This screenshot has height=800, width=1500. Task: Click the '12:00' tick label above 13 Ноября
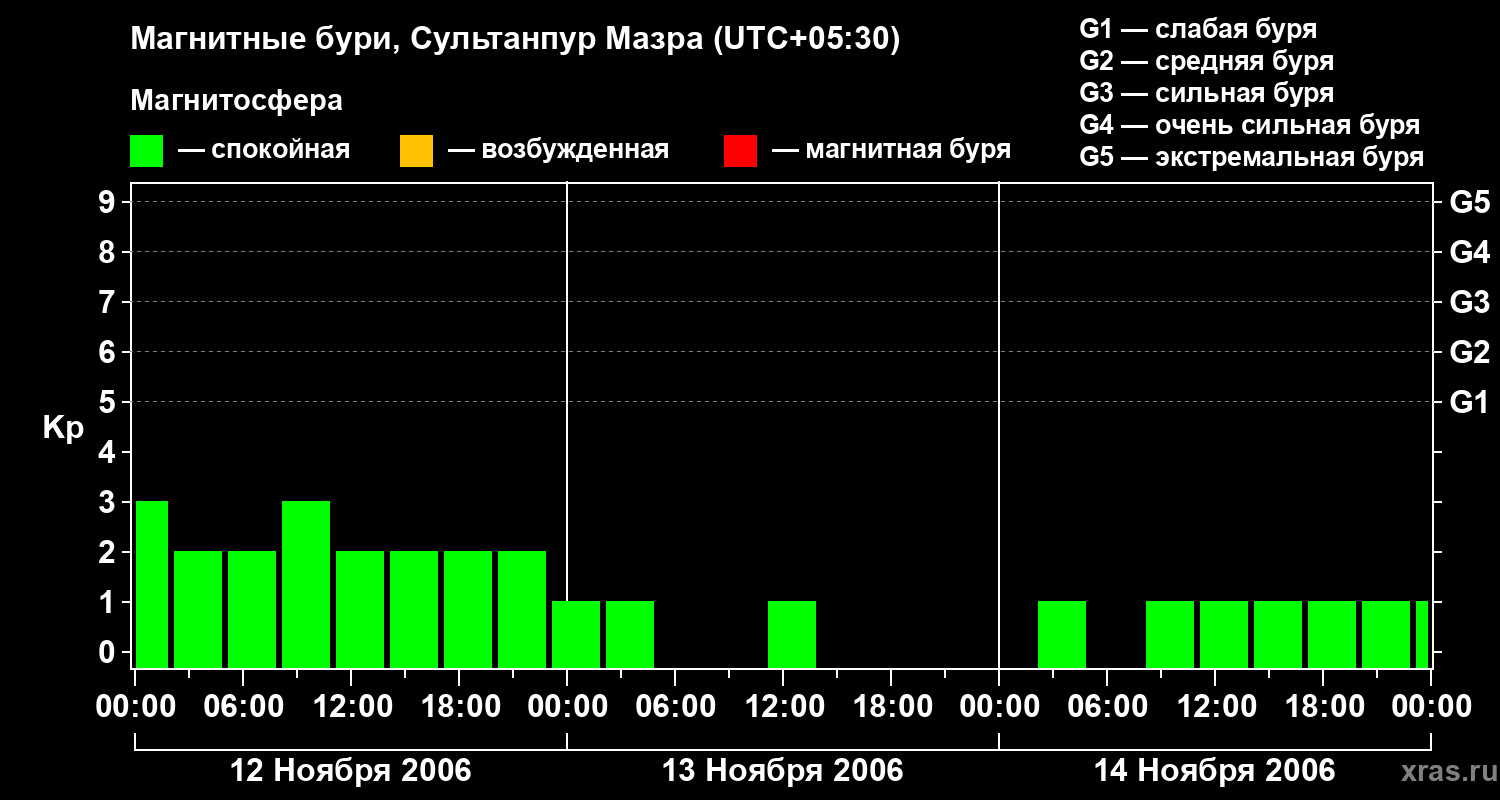coord(783,707)
